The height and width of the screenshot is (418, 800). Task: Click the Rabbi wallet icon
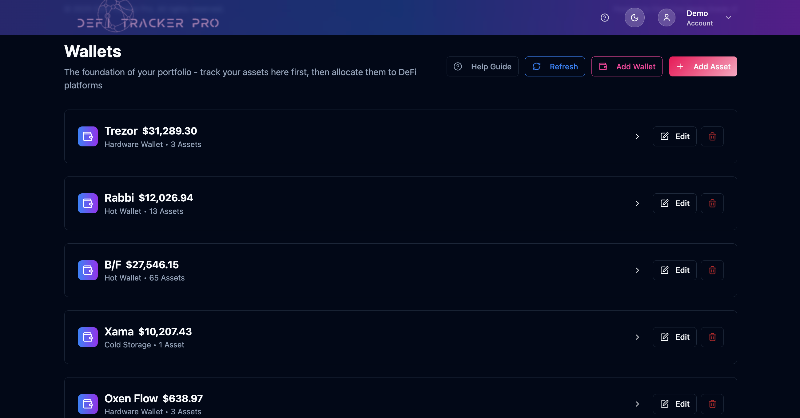coord(88,203)
